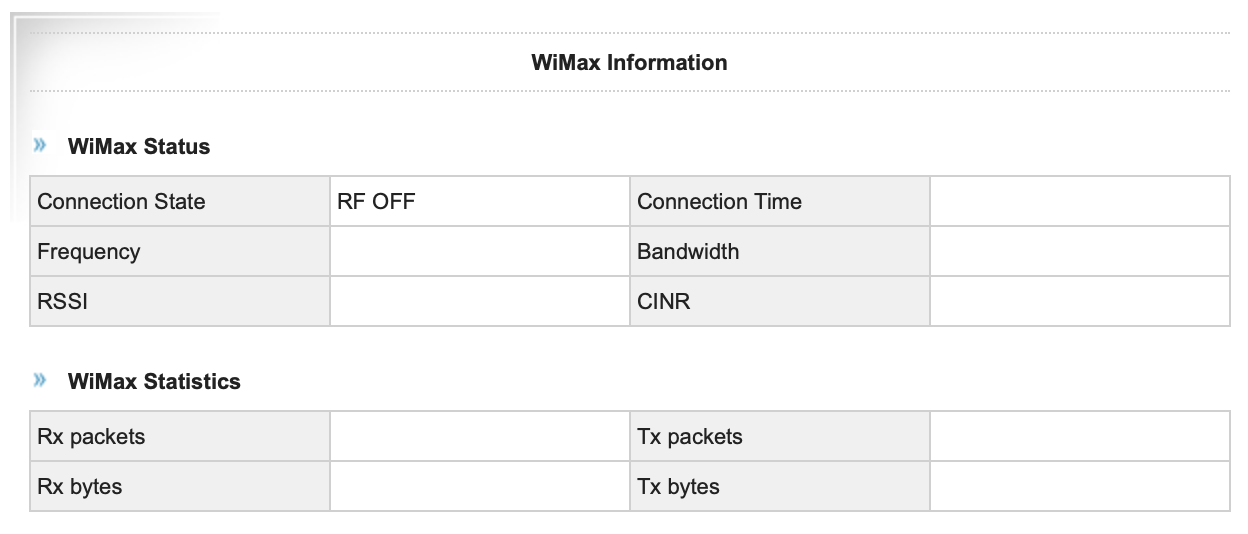Click the chevron icon beside WiMax Status
1248x534 pixels.
pyautogui.click(x=40, y=146)
